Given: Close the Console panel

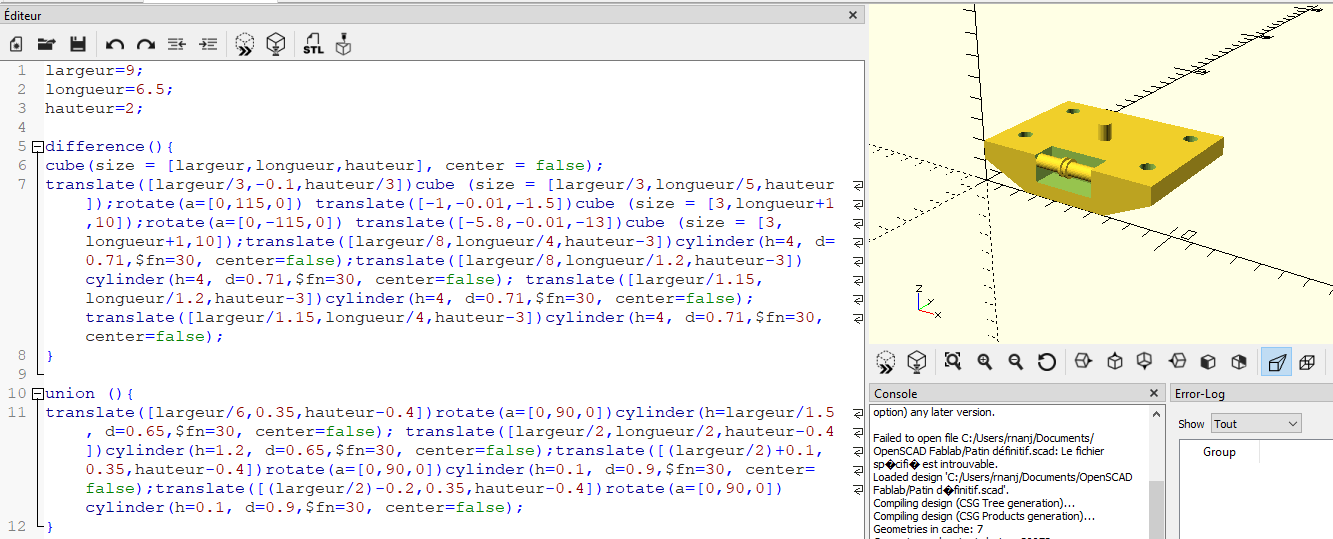Looking at the screenshot, I should click(1153, 394).
